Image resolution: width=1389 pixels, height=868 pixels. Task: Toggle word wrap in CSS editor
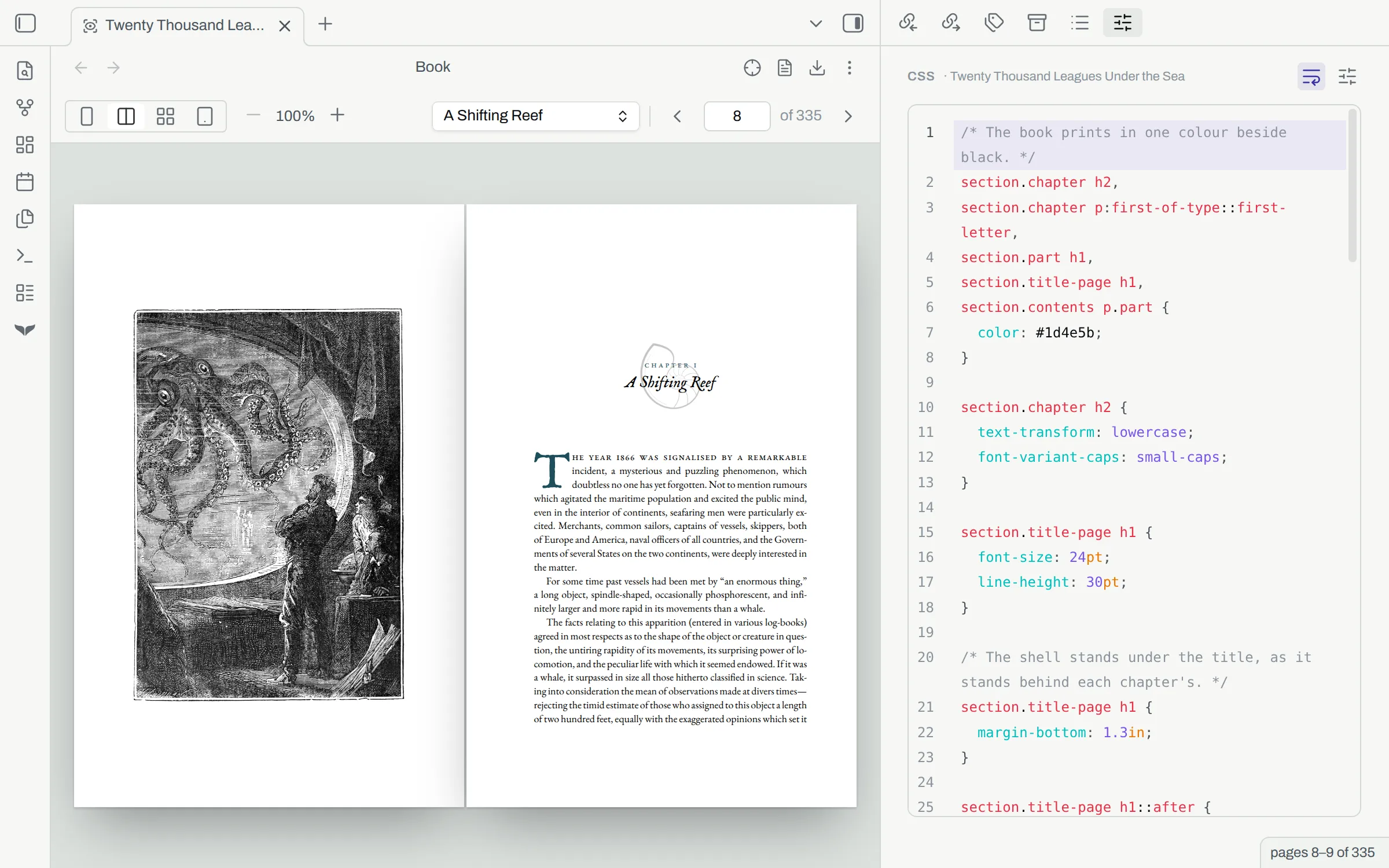pos(1311,76)
